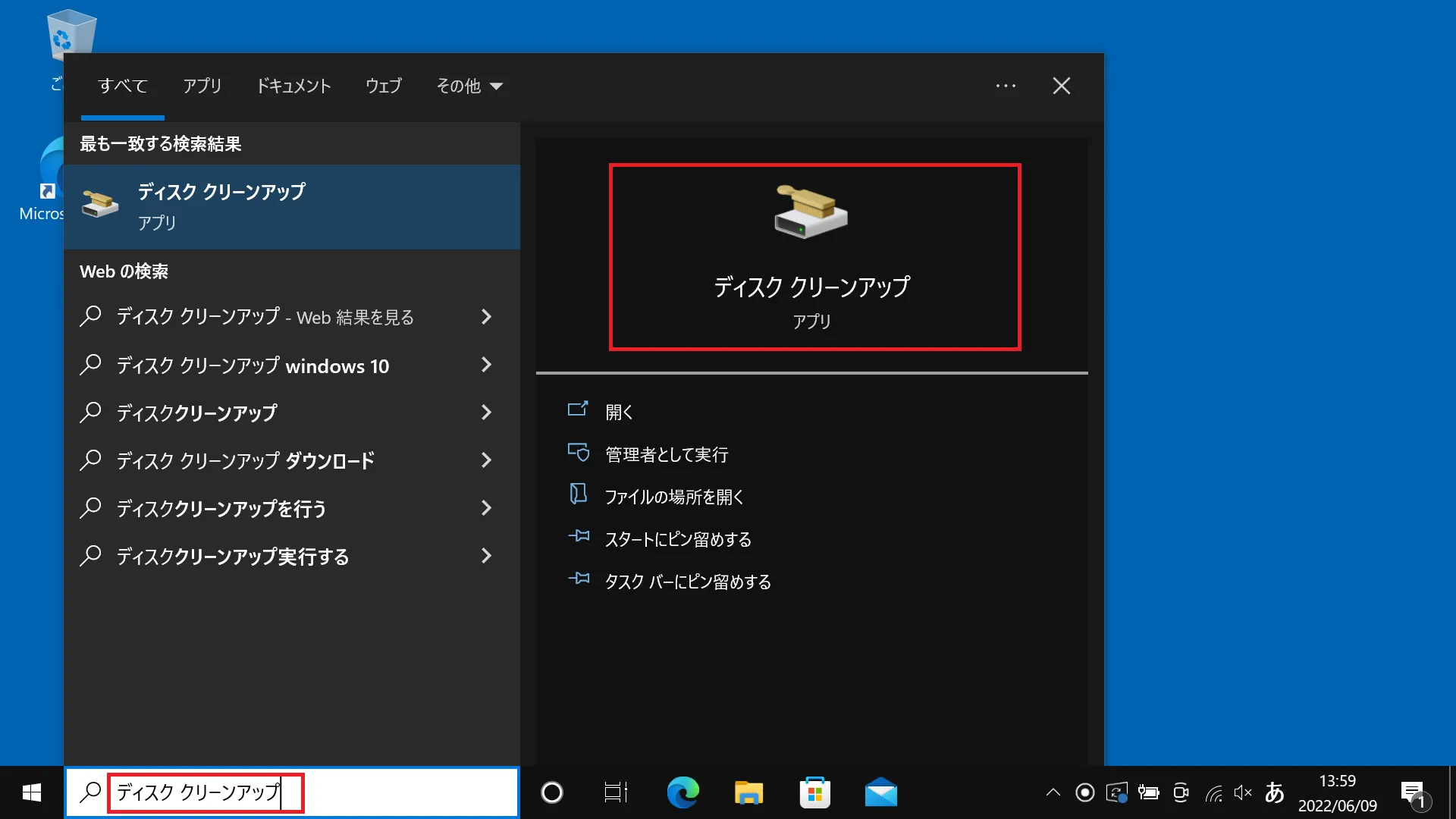Viewport: 1456px width, 819px height.
Task: Click the magnifier icon of 'windows 10' suggestion
Action: click(x=90, y=365)
